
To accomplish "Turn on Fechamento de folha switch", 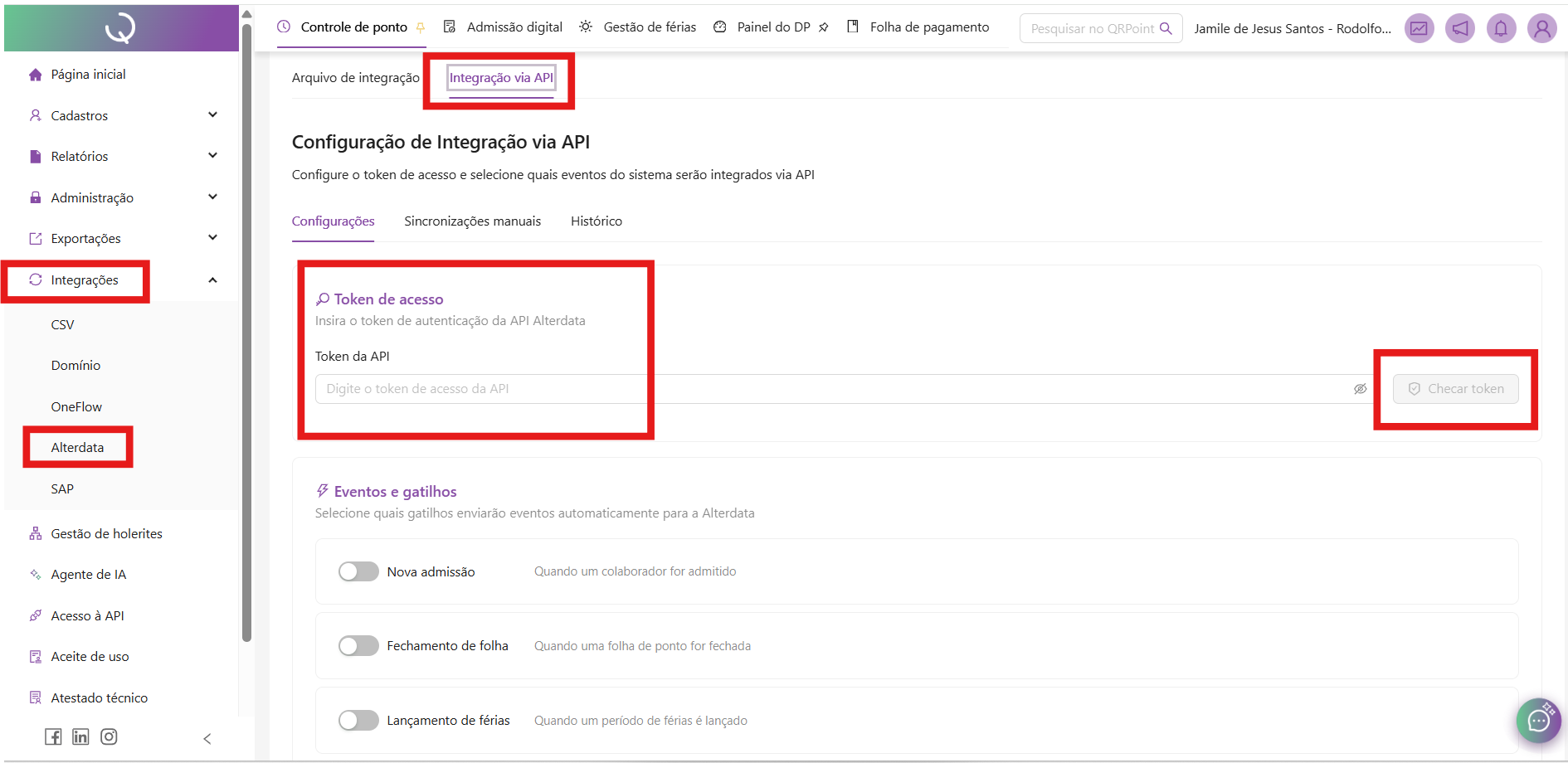I will point(358,646).
